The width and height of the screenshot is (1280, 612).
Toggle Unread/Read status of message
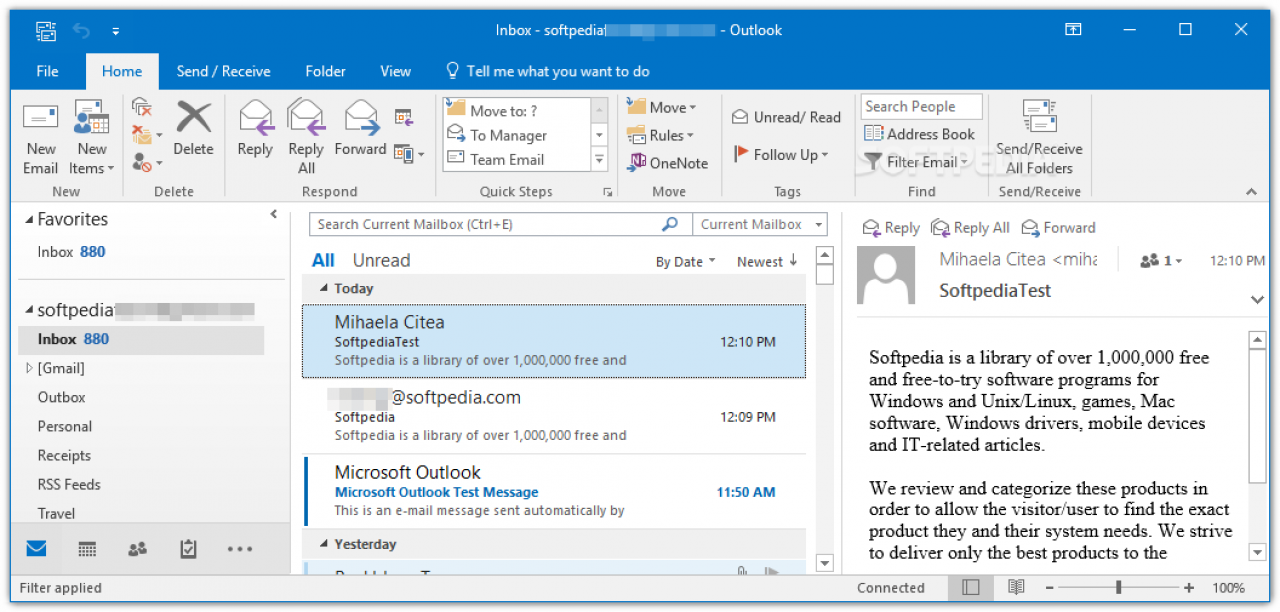pyautogui.click(x=786, y=117)
